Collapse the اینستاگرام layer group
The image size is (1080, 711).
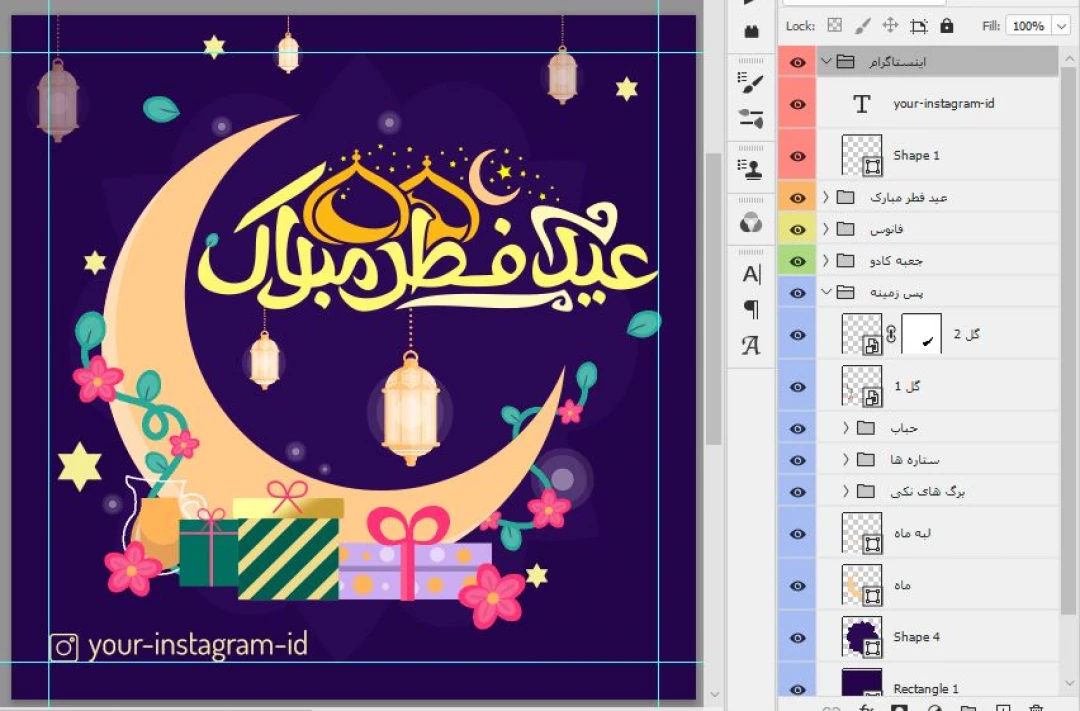[826, 62]
